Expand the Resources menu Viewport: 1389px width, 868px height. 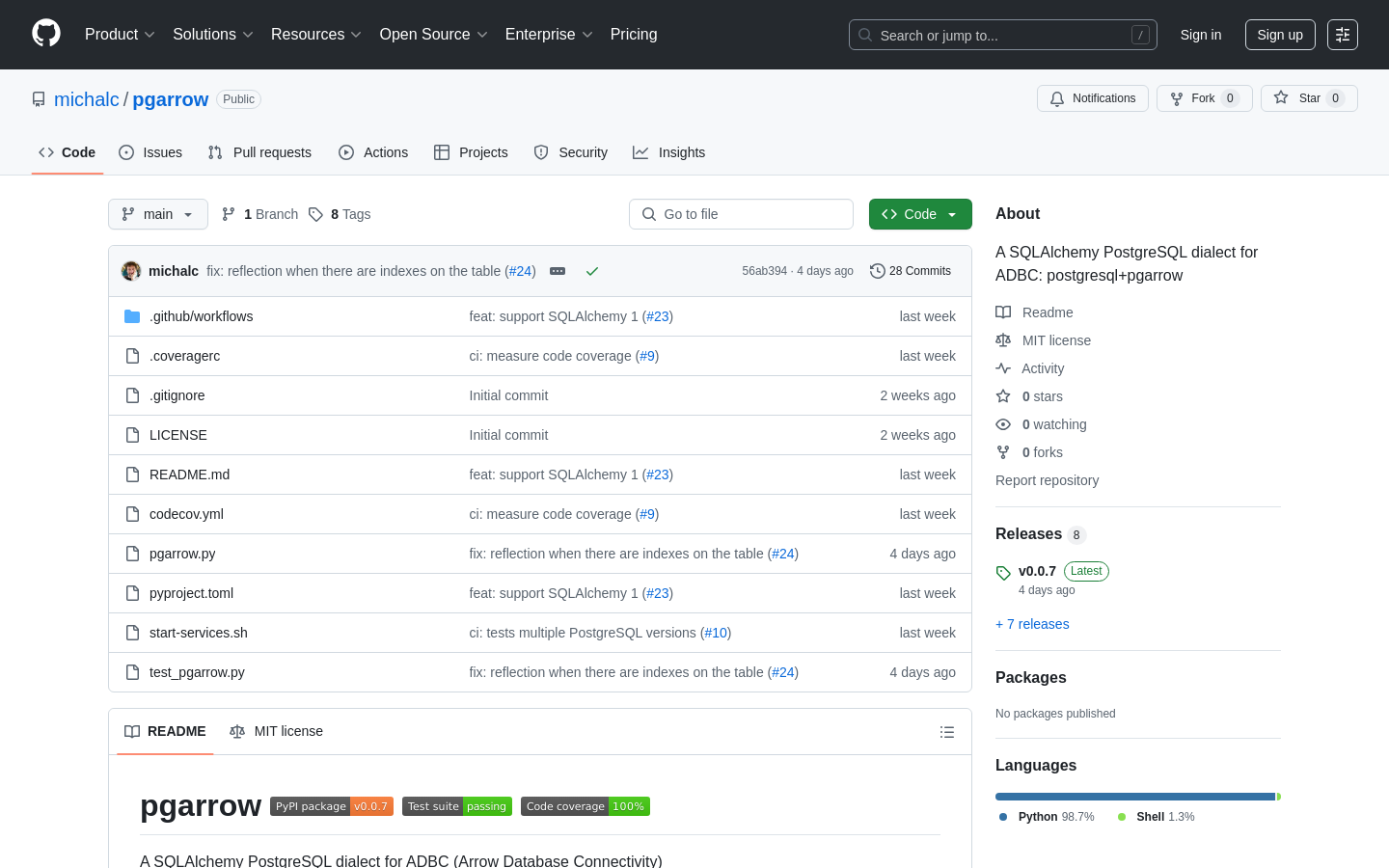click(x=316, y=35)
